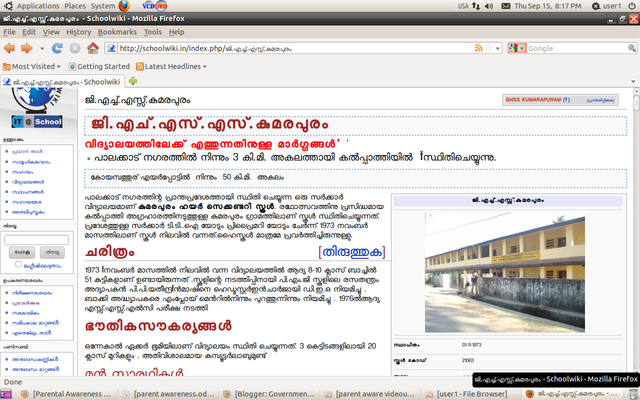Expand the address bar URL history dropdown
This screenshot has height=400, width=640.
[x=498, y=48]
